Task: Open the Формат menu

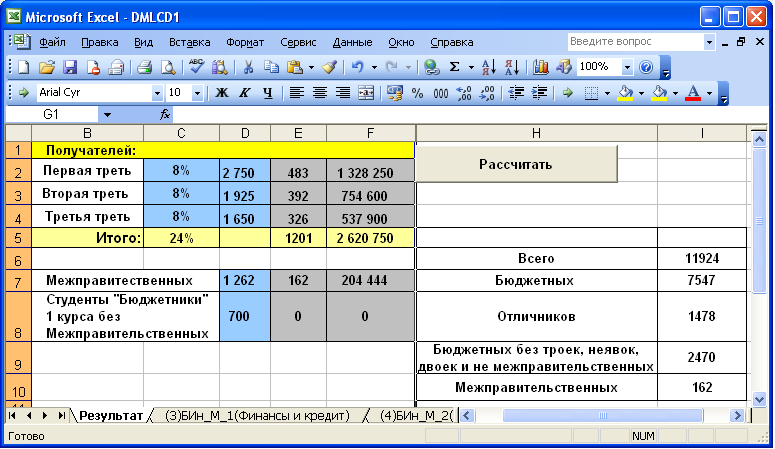Action: pyautogui.click(x=245, y=42)
